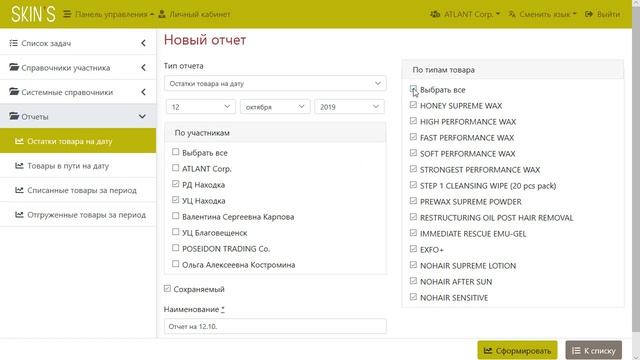Image resolution: width=640 pixels, height=360 pixels.
Task: Uncheck NOHAIR SUPREME LOTION
Action: coord(413,265)
